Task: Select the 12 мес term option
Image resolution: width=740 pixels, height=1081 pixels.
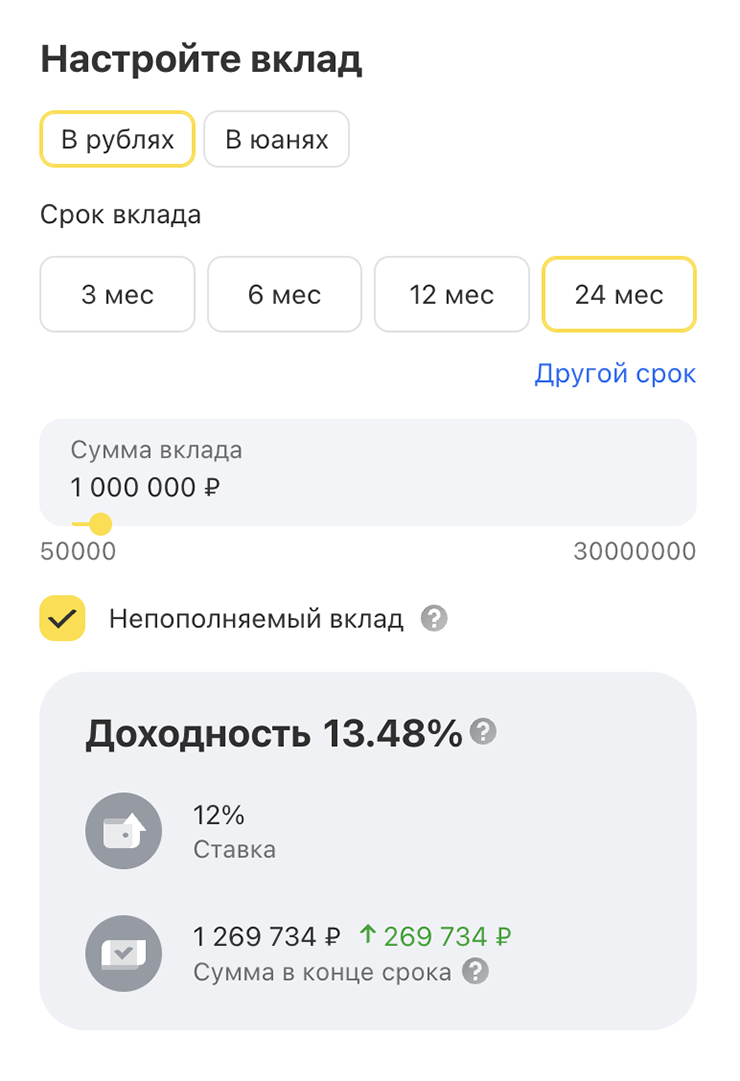Action: tap(452, 294)
